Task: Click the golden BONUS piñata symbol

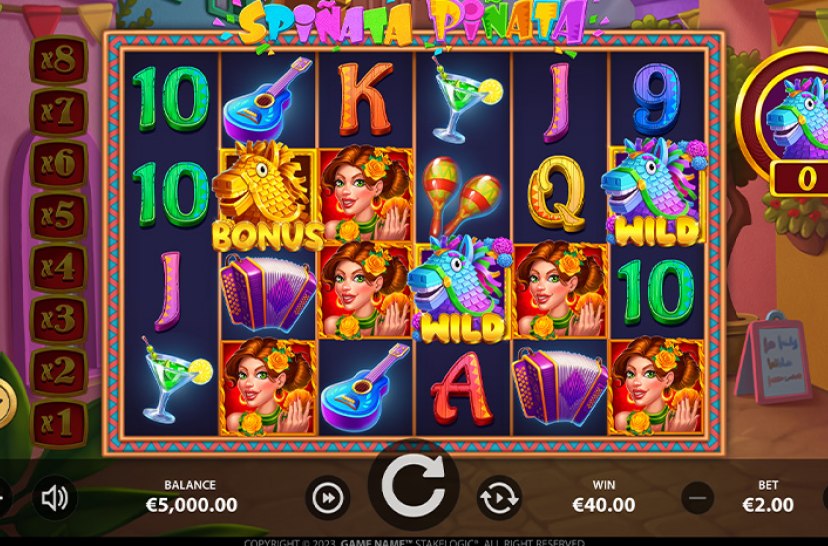Action: tap(267, 196)
